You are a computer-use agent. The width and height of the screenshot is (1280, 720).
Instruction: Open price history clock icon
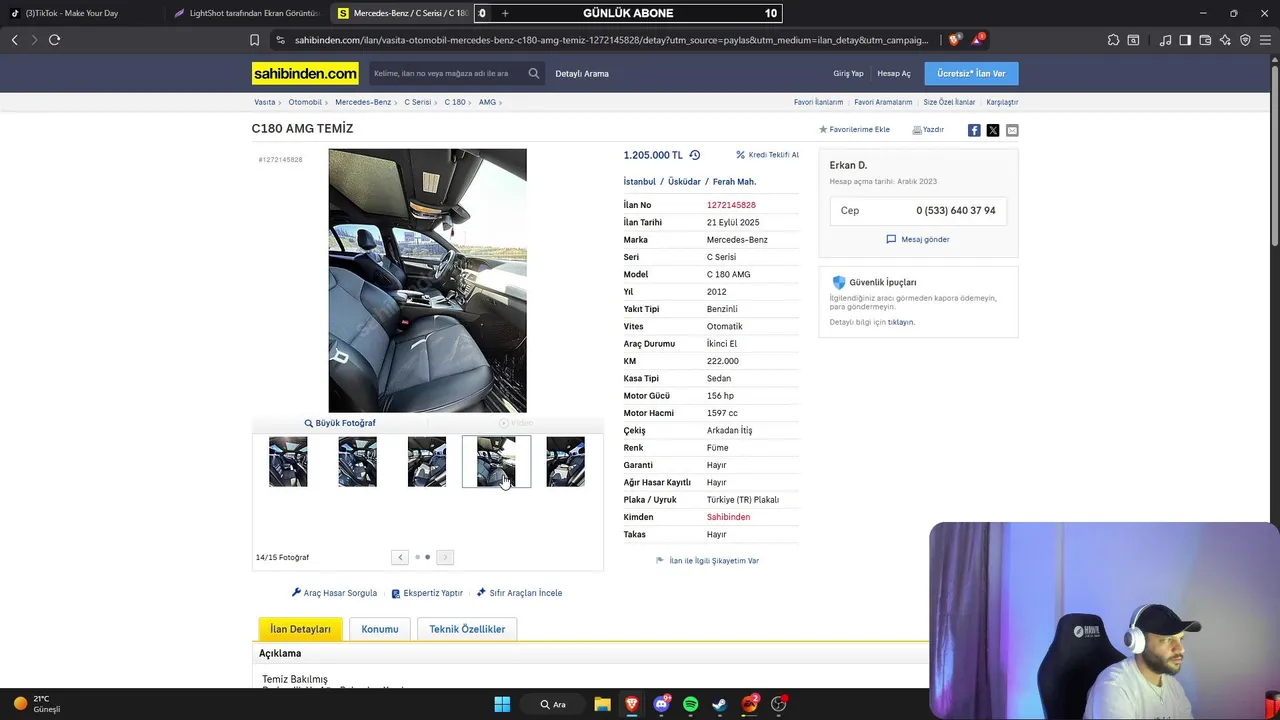point(695,155)
